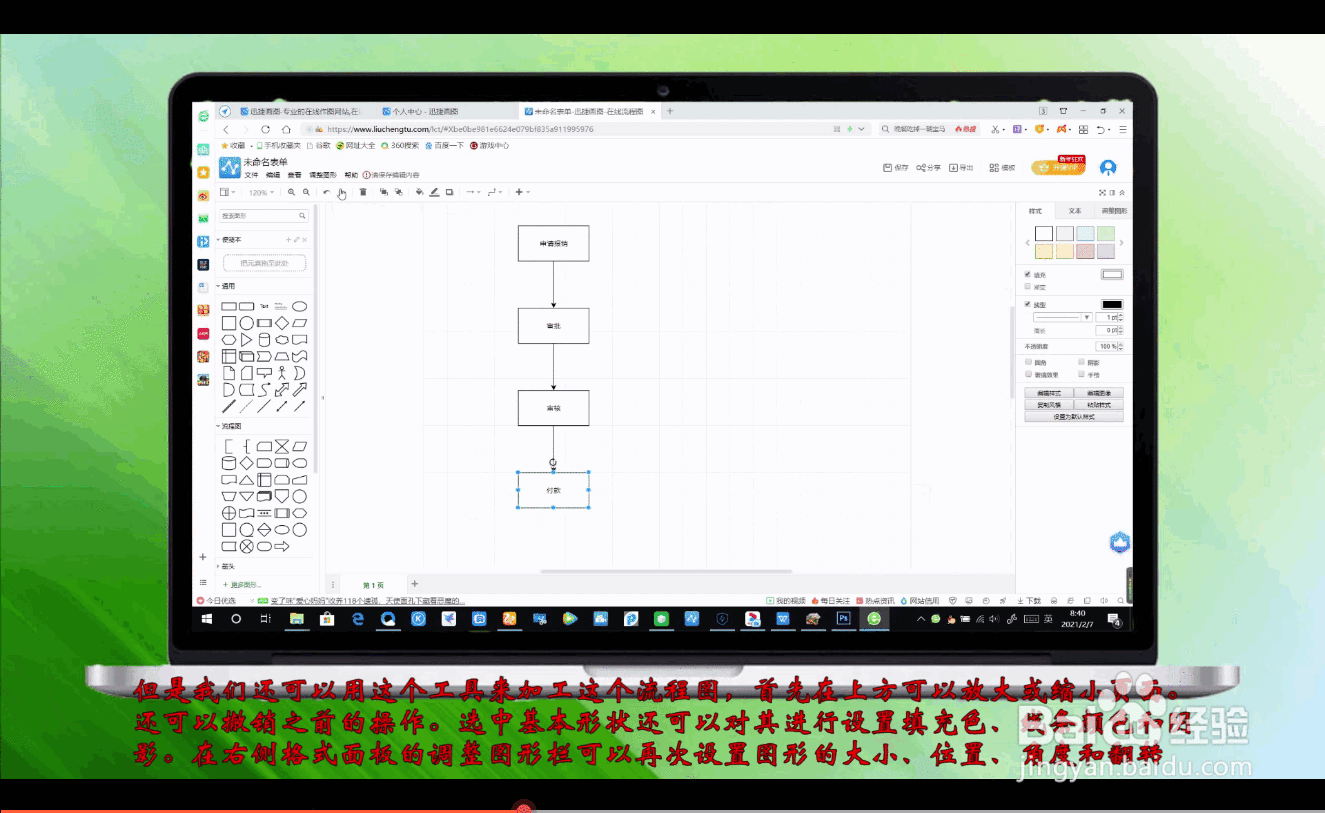Send selected shape to back
This screenshot has width=1325, height=813.
tap(399, 192)
